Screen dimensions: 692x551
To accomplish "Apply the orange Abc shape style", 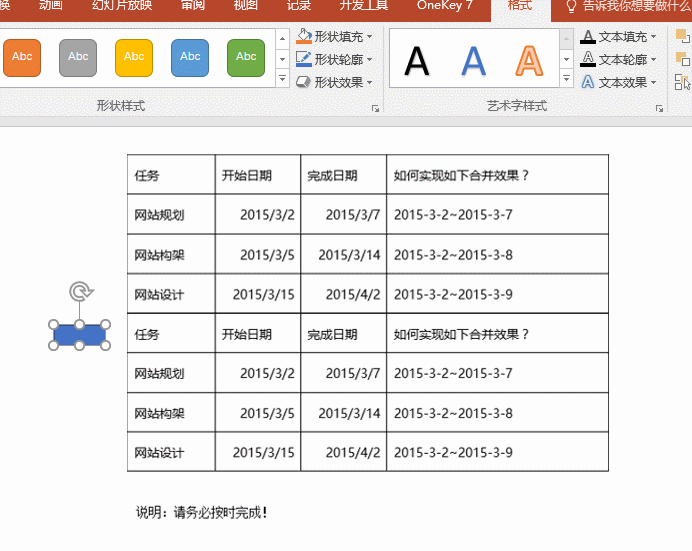I will (22, 58).
